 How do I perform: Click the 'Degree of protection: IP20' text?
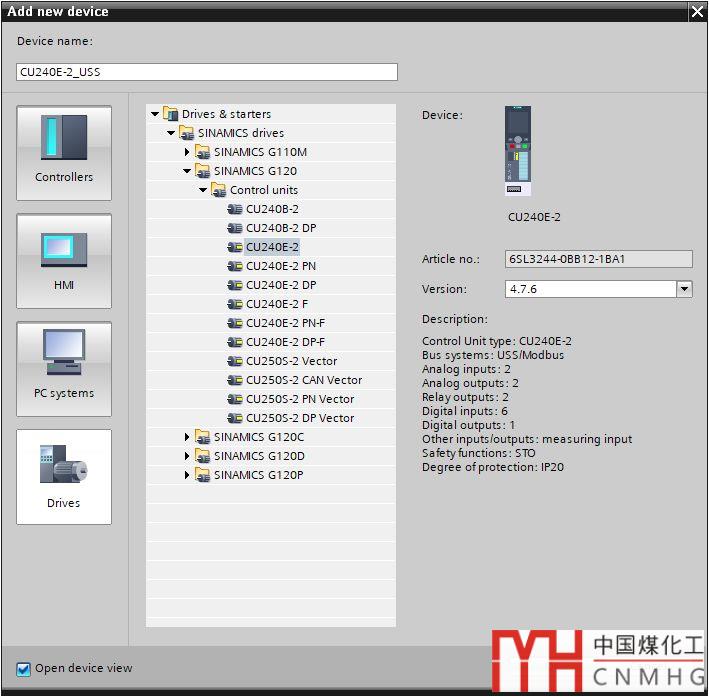(493, 467)
